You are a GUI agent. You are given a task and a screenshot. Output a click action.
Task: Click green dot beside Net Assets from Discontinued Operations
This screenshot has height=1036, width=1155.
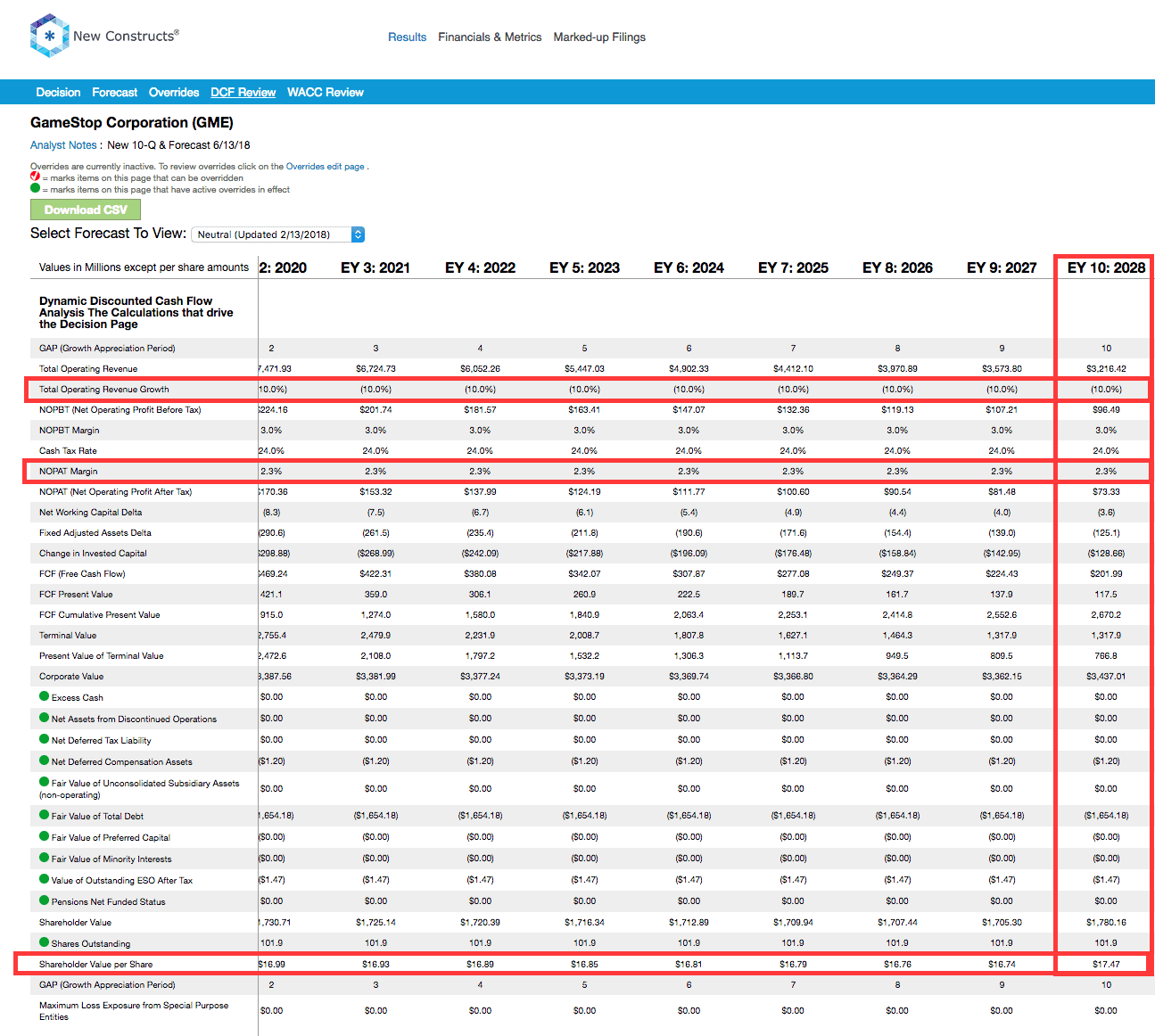(45, 718)
